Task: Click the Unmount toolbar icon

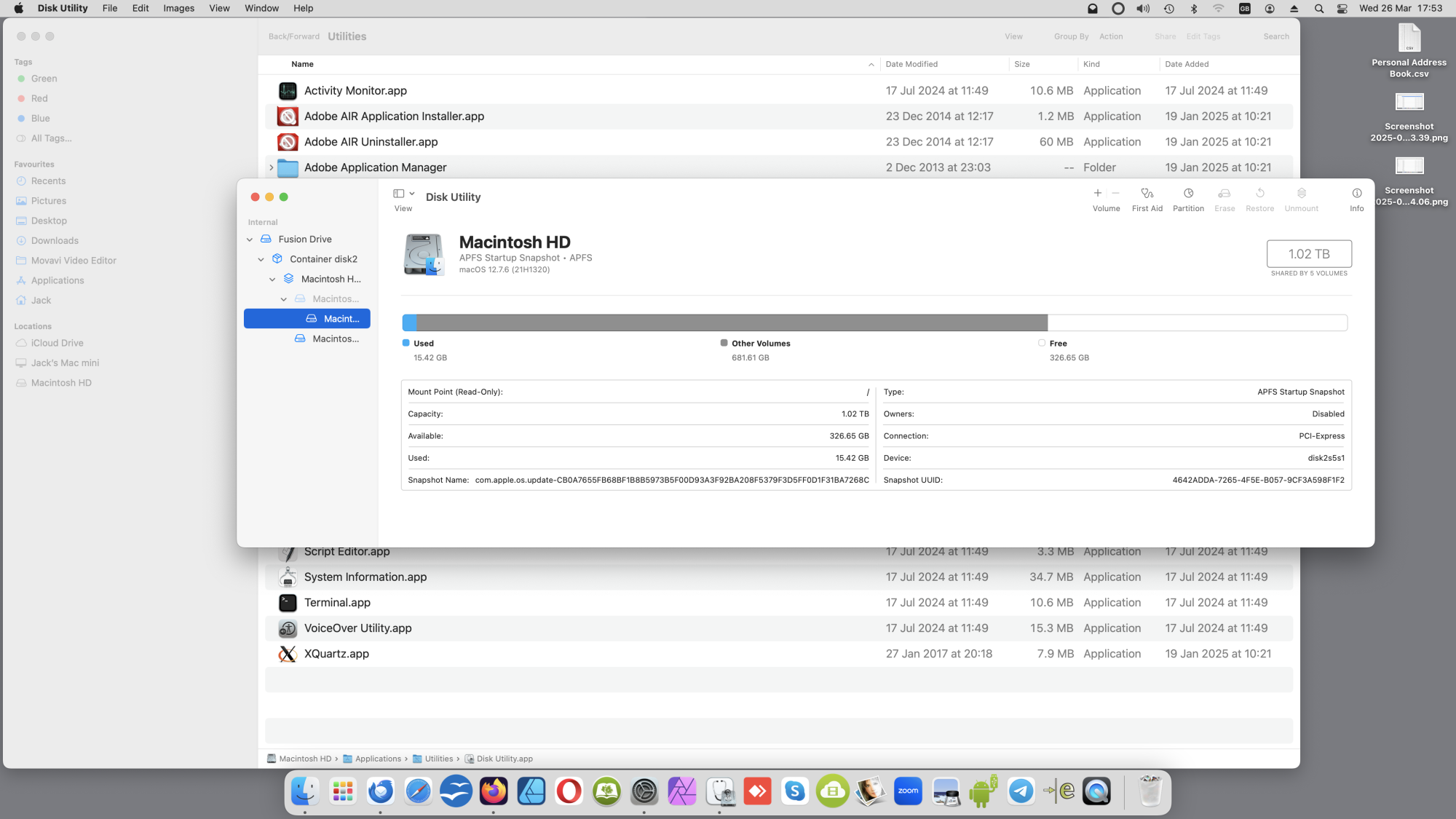Action: point(1301,194)
